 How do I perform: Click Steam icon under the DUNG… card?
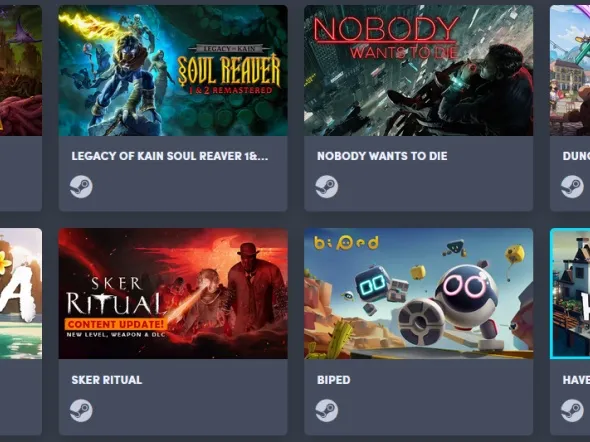tap(572, 187)
